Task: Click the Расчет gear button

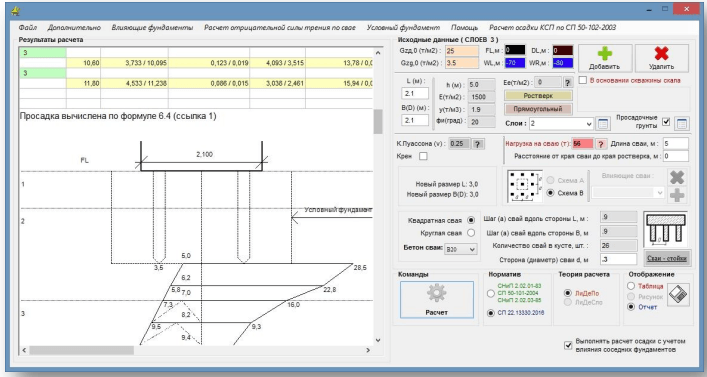Action: pyautogui.click(x=436, y=299)
